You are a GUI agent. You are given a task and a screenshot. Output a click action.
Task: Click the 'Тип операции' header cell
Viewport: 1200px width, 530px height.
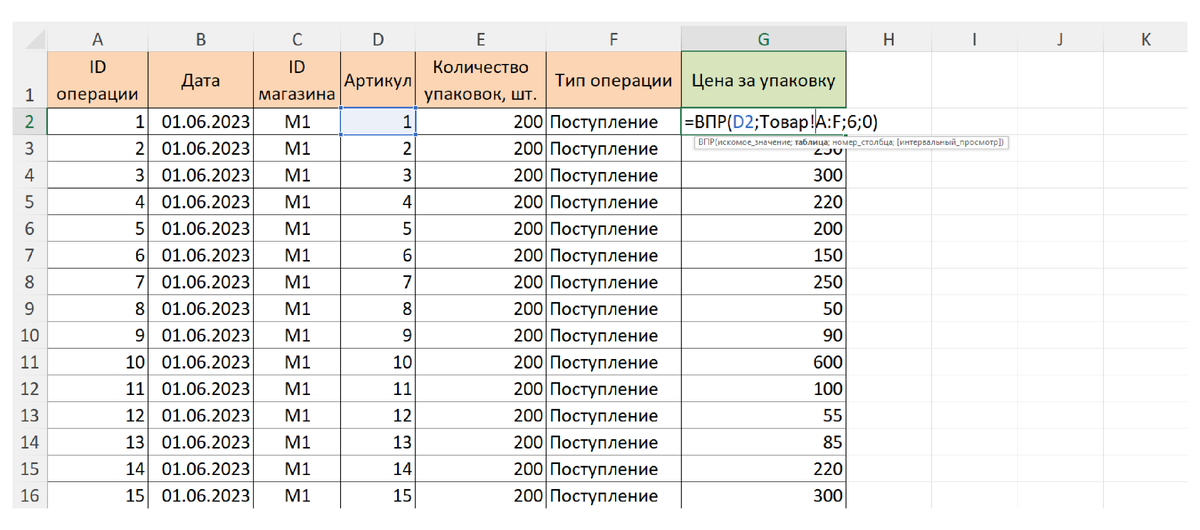pos(613,79)
